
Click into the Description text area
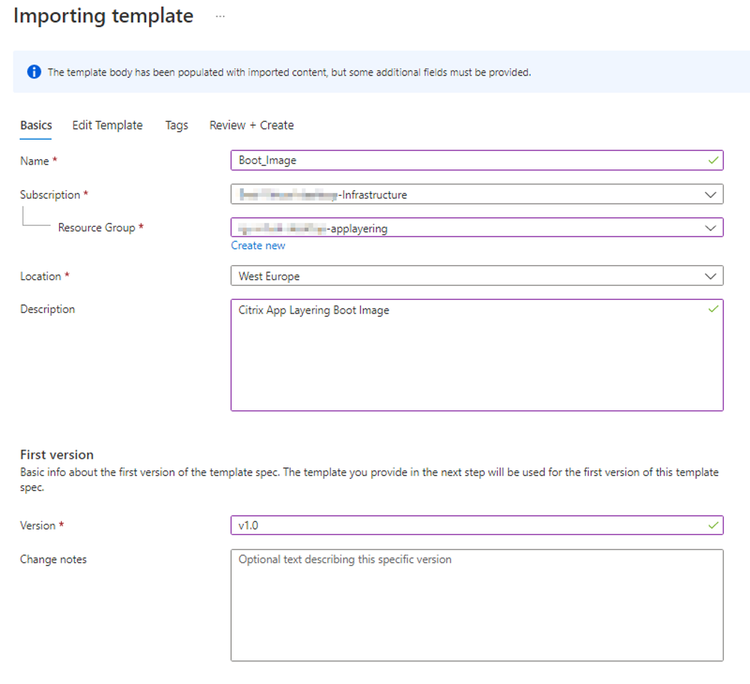point(477,355)
